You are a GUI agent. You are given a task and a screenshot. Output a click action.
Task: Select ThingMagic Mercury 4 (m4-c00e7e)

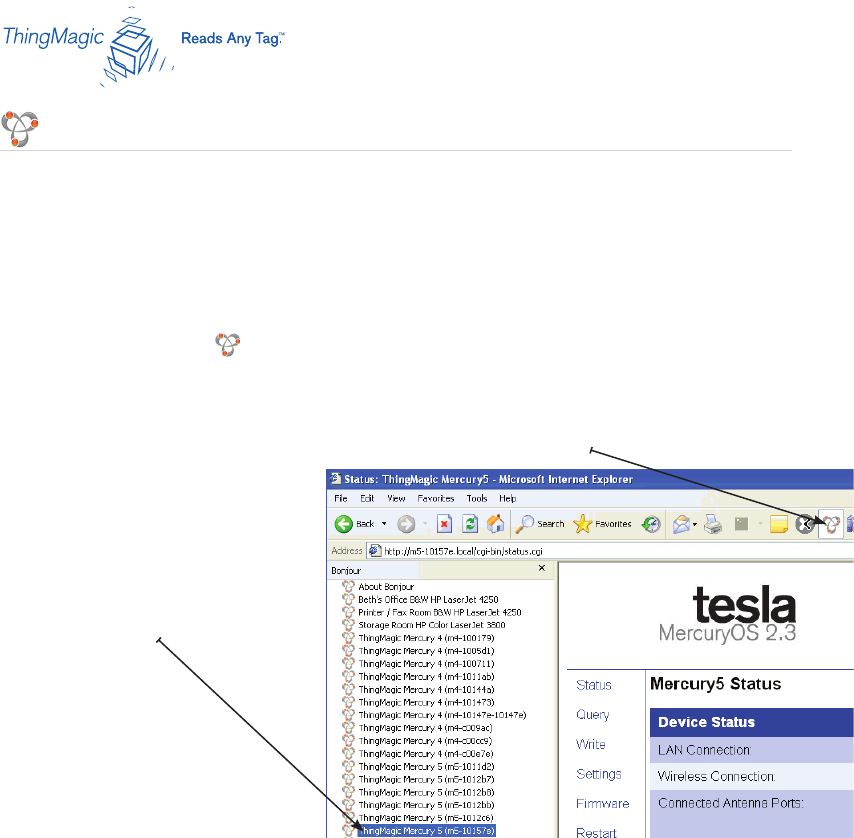coord(425,754)
